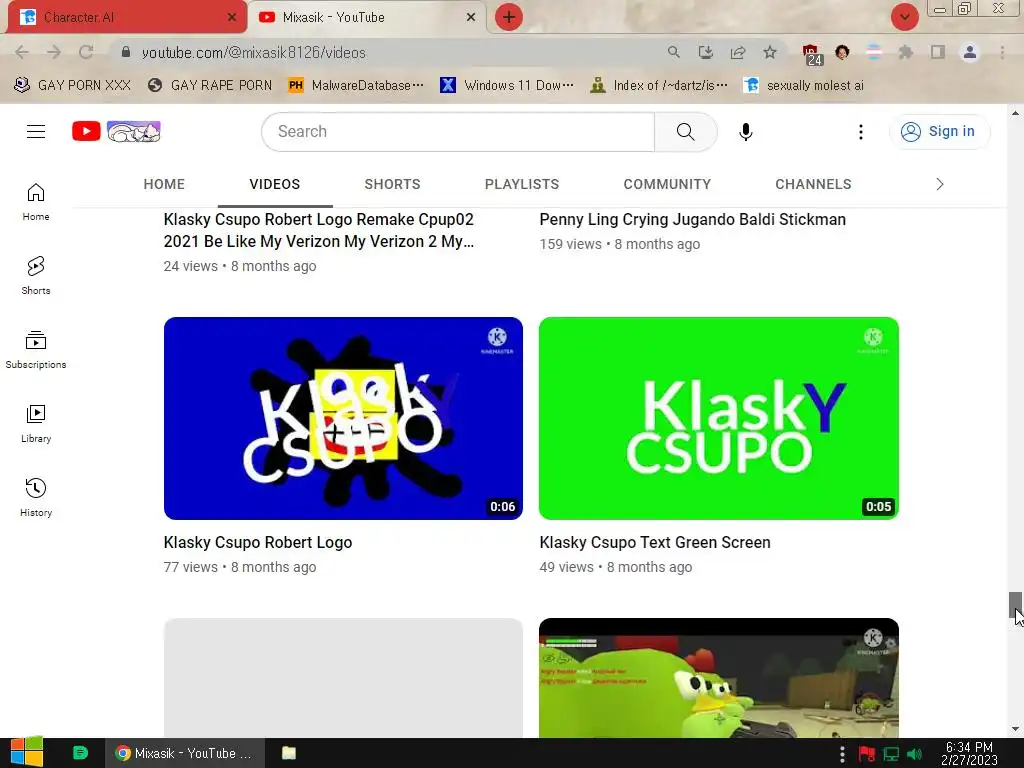Open the red tab search dropdown arrow
The image size is (1024, 768).
[x=904, y=17]
